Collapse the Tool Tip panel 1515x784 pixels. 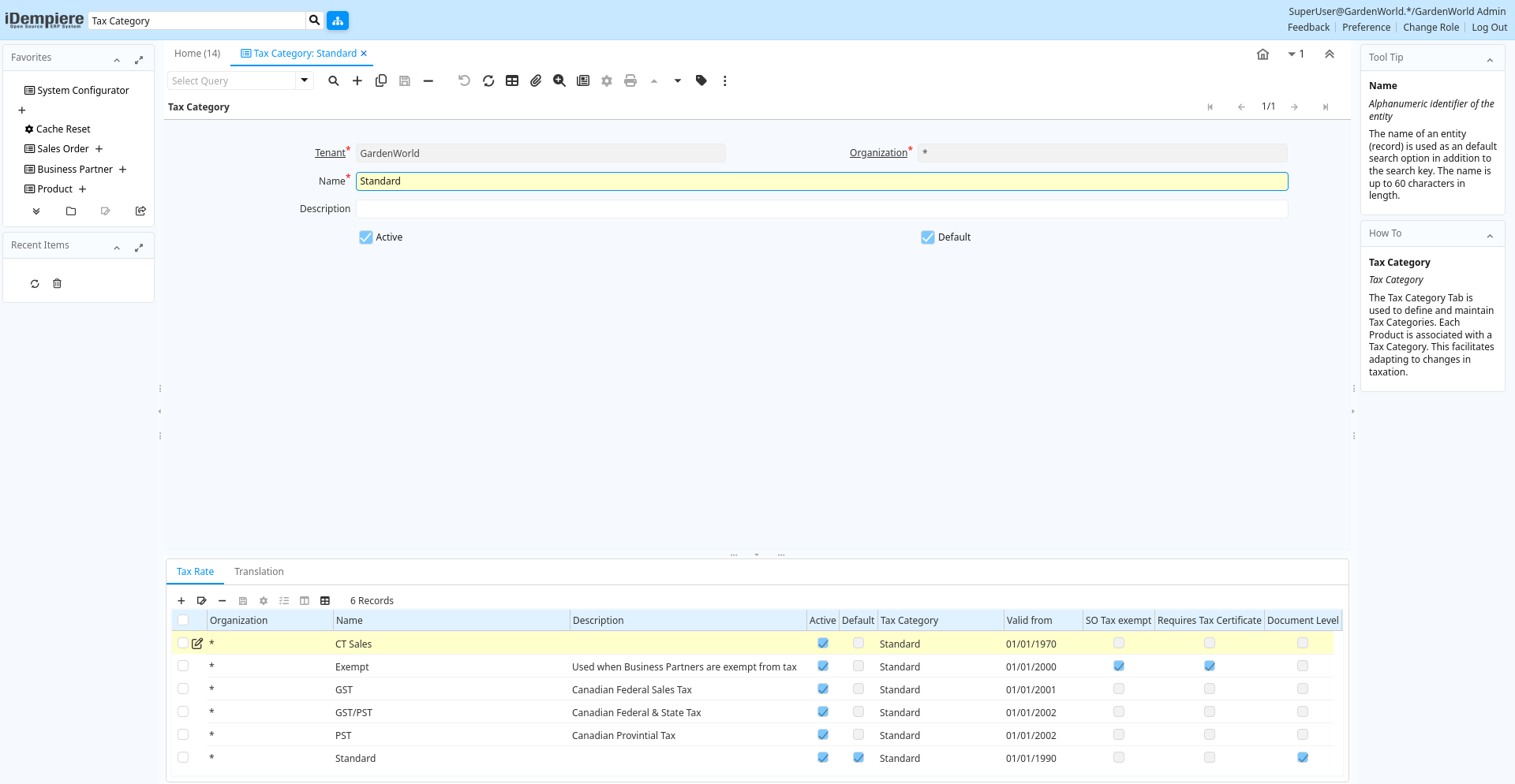click(1490, 60)
